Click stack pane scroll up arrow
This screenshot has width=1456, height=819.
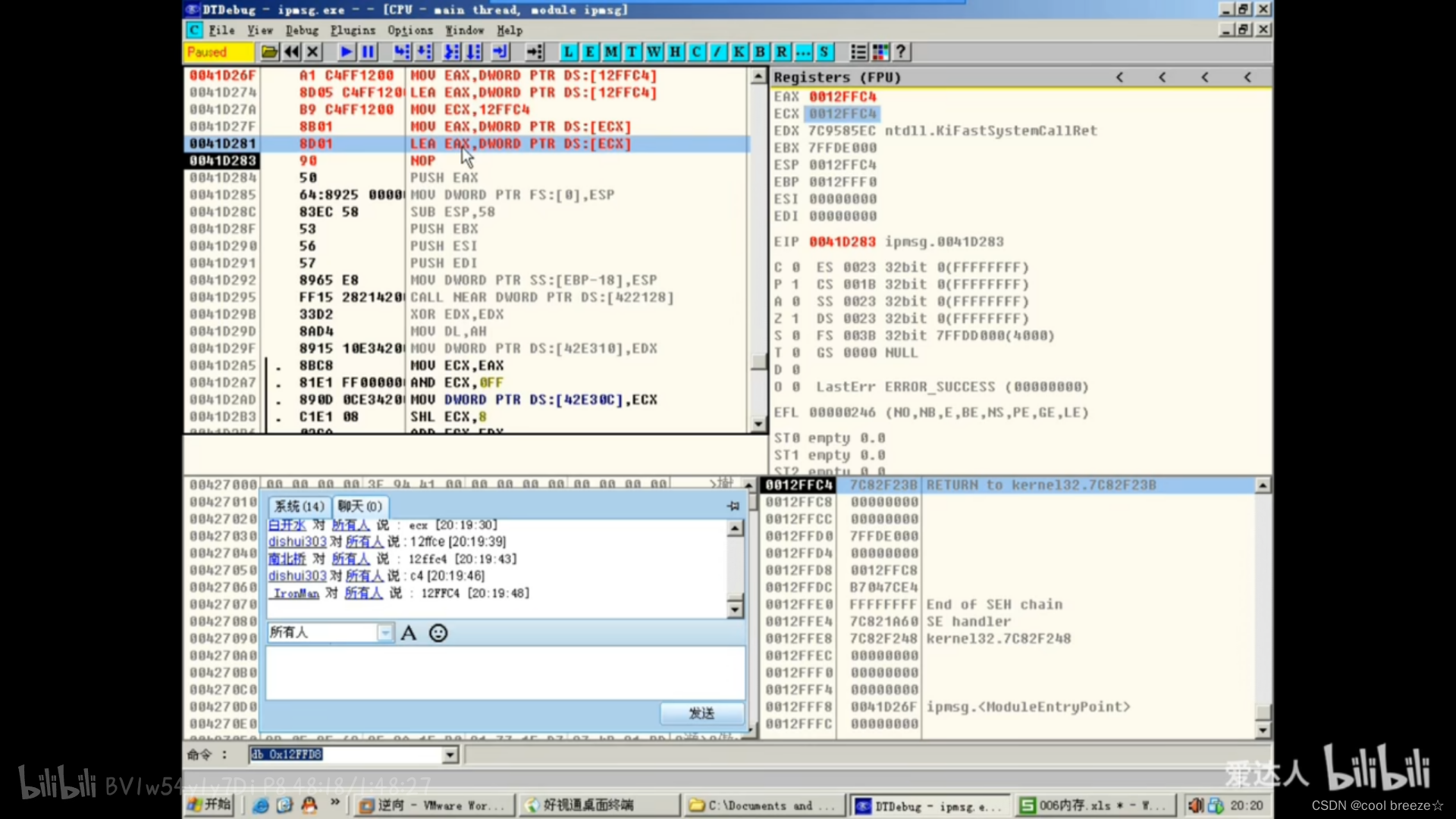pyautogui.click(x=1263, y=485)
